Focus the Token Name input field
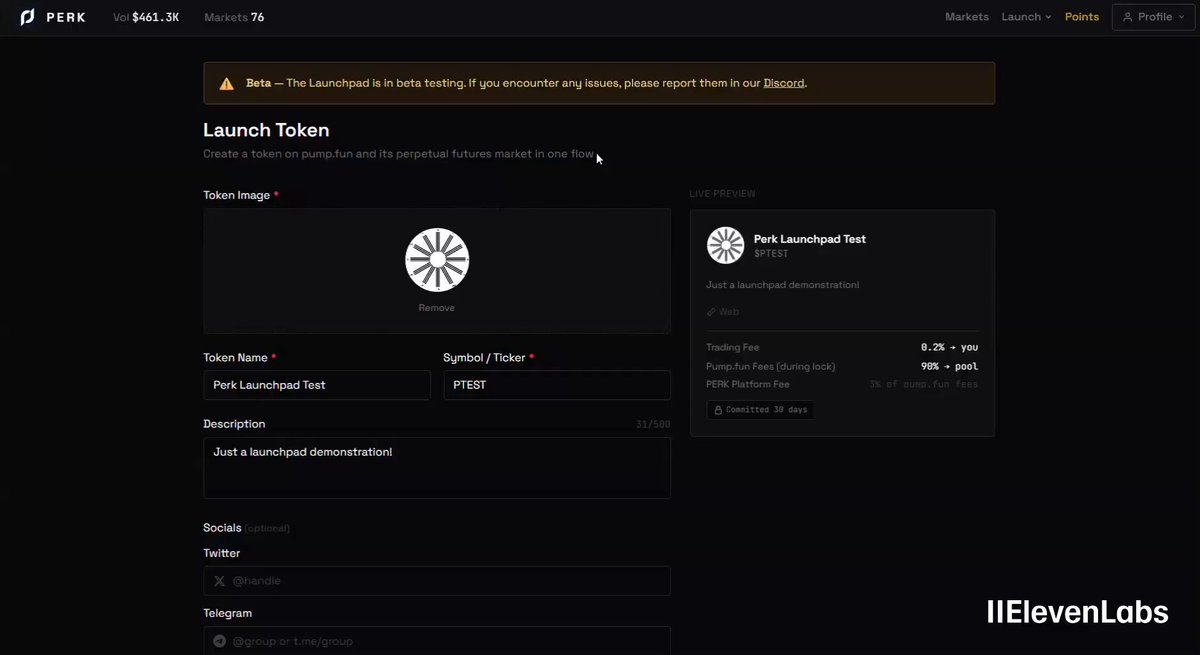The image size is (1200, 655). (x=317, y=385)
